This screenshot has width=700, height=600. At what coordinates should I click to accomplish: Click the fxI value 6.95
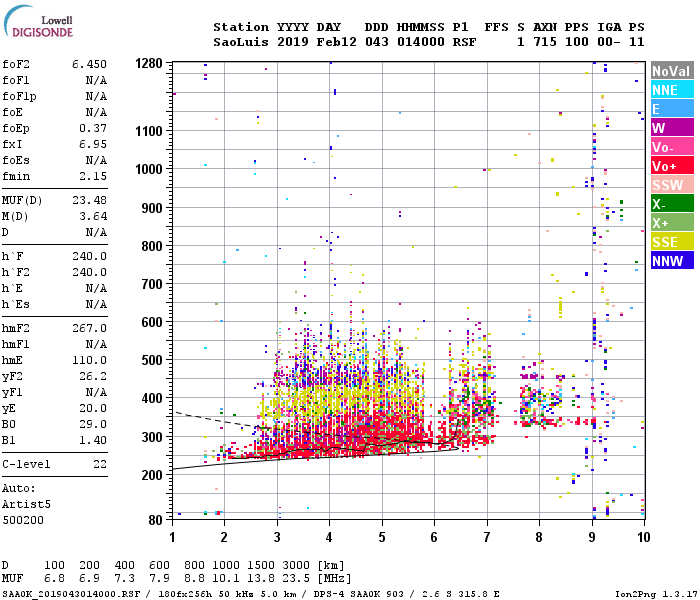(x=93, y=144)
